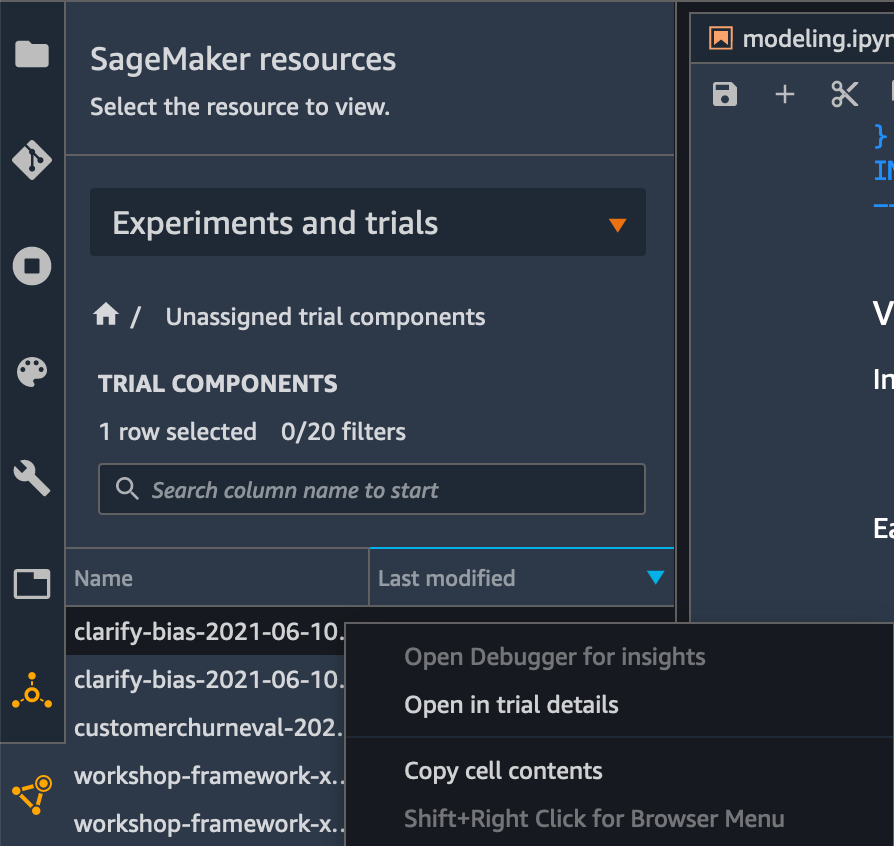Open Running Terminals and Kernels panel
The height and width of the screenshot is (846, 894).
pyautogui.click(x=32, y=266)
